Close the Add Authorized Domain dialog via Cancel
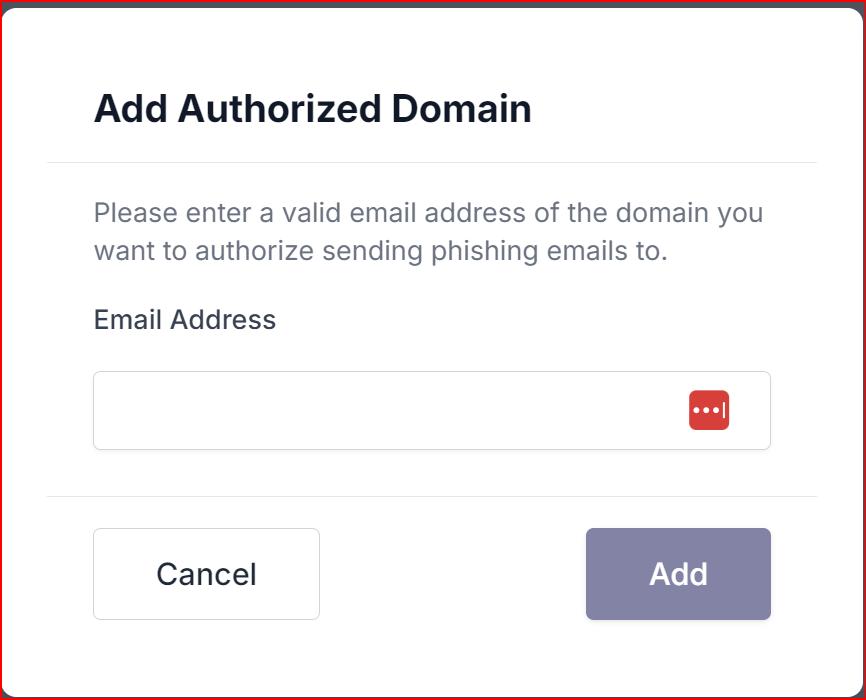Screen dimensions: 866x700 pos(206,573)
